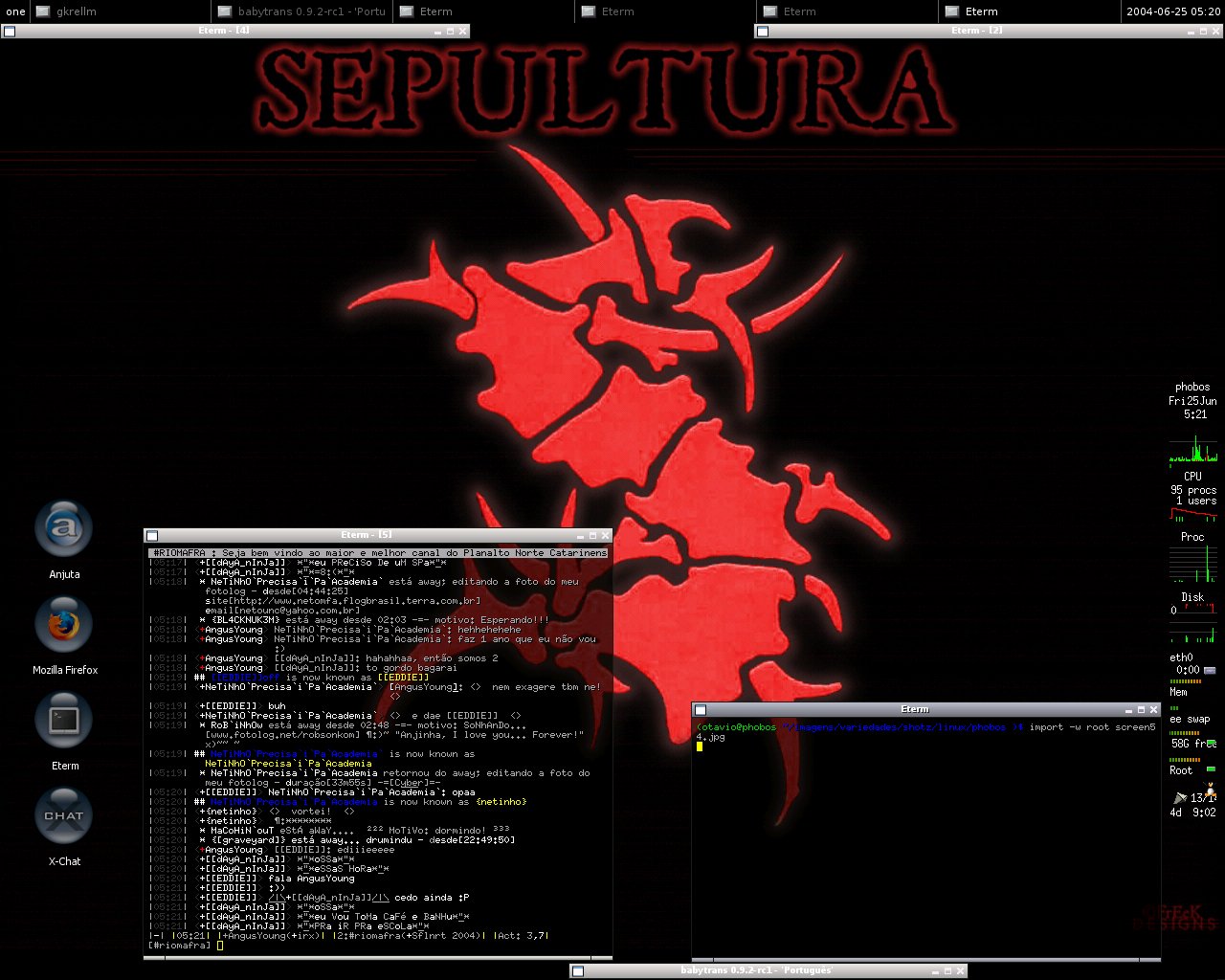
Task: Open the Eterm terminal desktop icon
Action: coord(64,720)
